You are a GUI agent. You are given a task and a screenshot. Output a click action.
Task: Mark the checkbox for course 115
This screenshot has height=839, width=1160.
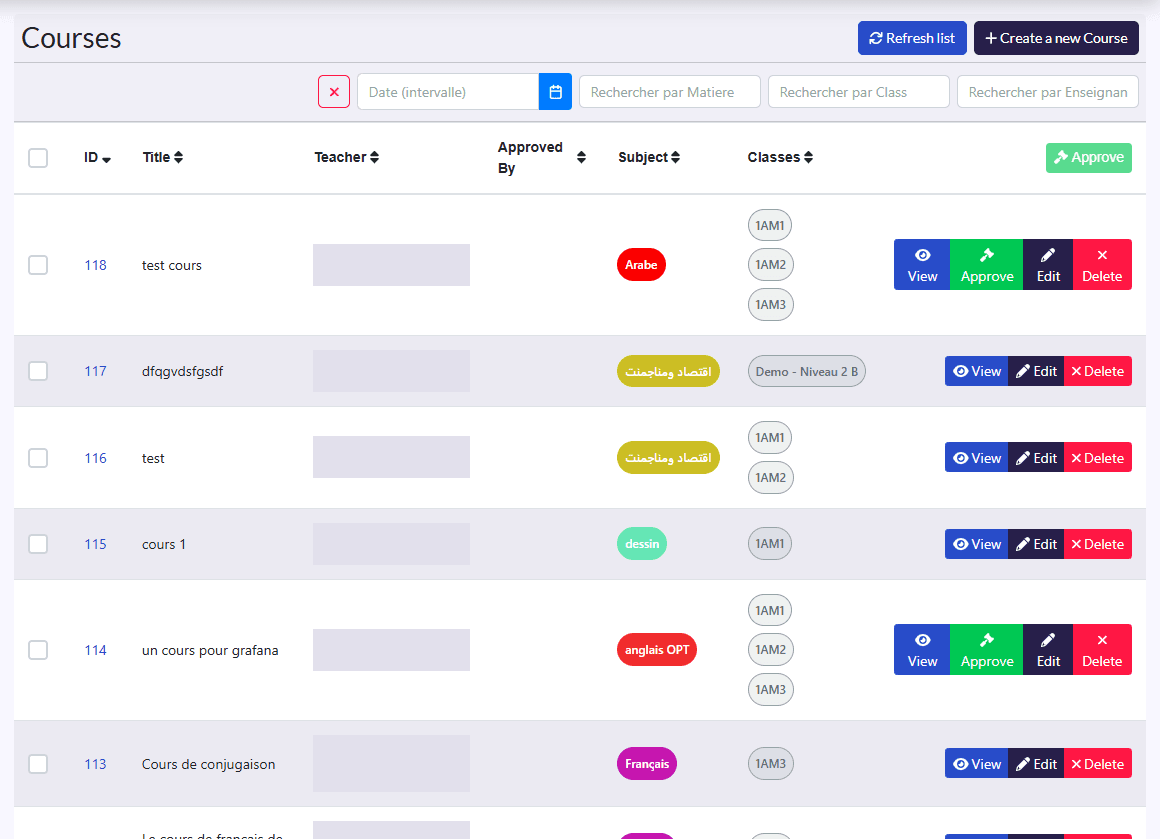tap(38, 544)
